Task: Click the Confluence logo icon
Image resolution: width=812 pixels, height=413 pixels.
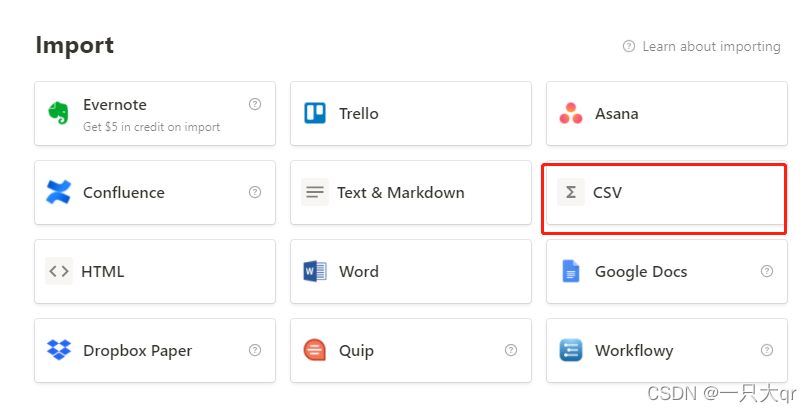Action: click(59, 192)
